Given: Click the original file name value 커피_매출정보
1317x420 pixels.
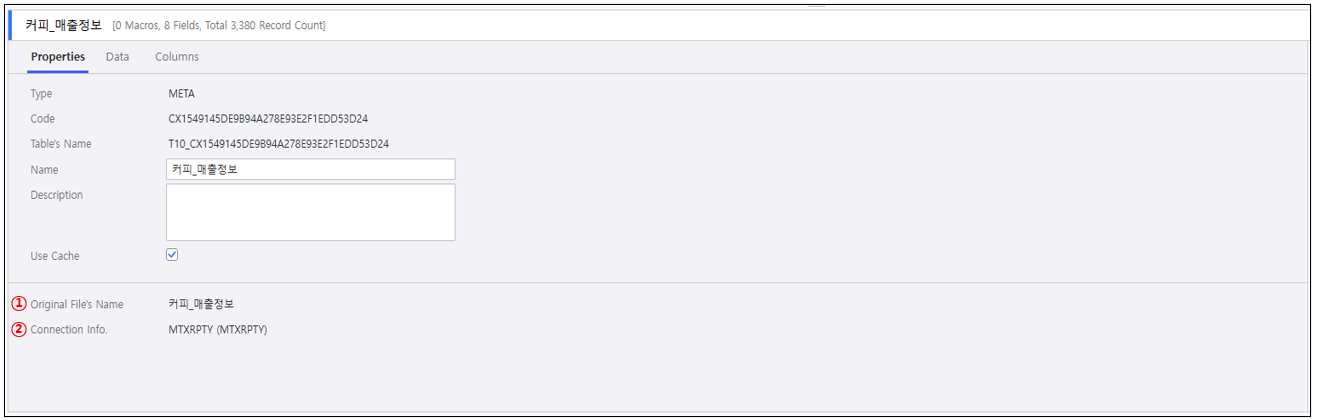Looking at the screenshot, I should [x=201, y=304].
